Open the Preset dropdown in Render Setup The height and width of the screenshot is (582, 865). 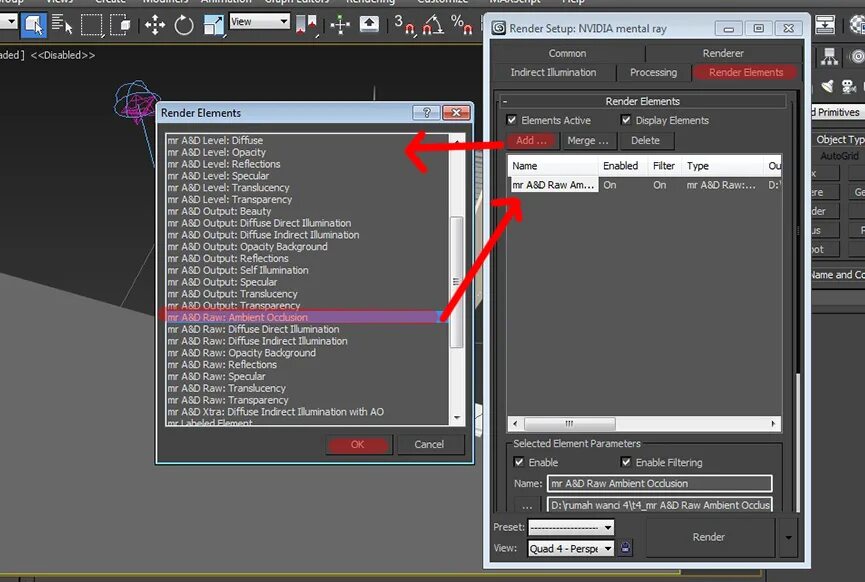point(570,527)
